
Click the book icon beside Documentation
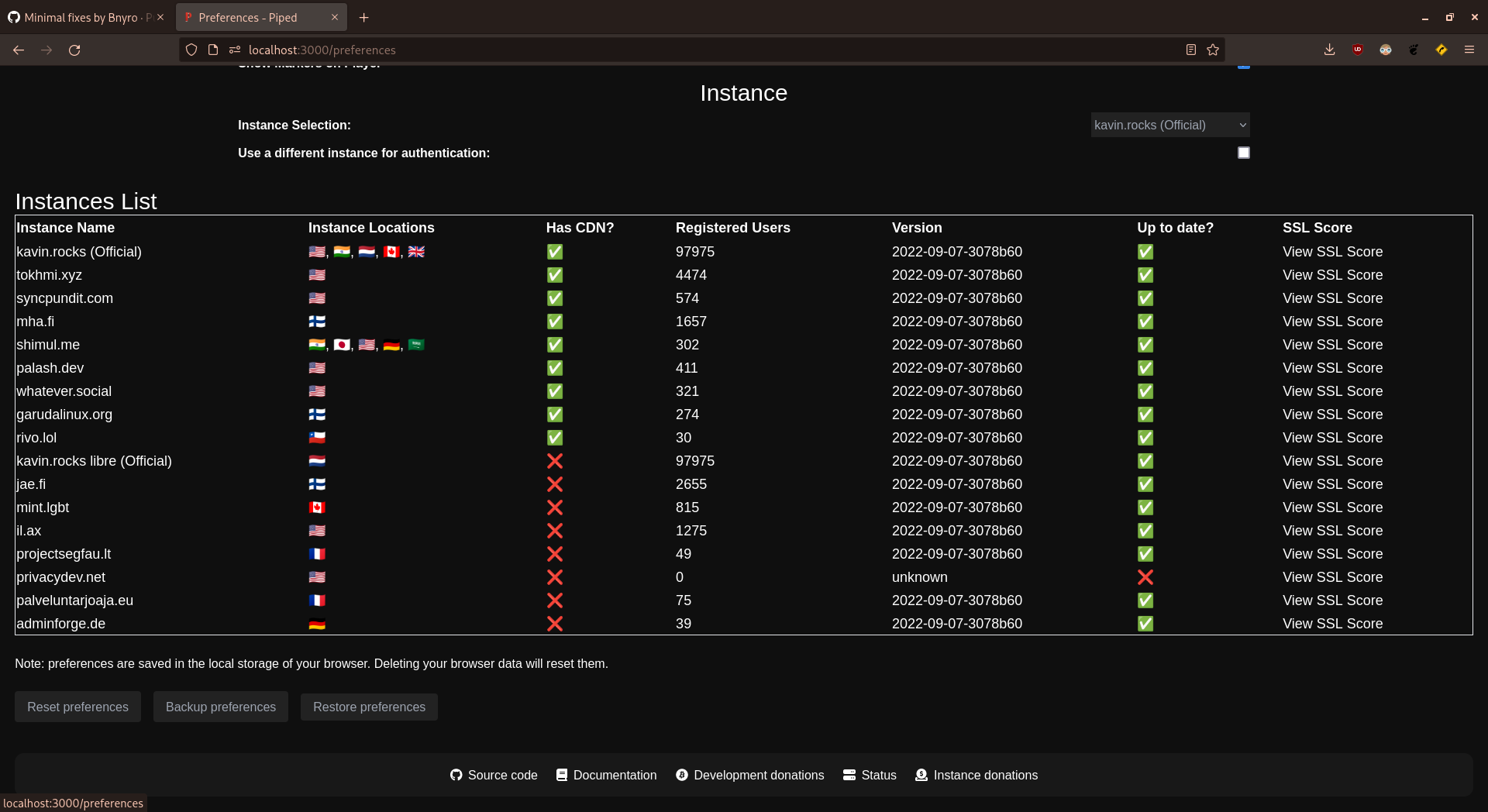[562, 775]
